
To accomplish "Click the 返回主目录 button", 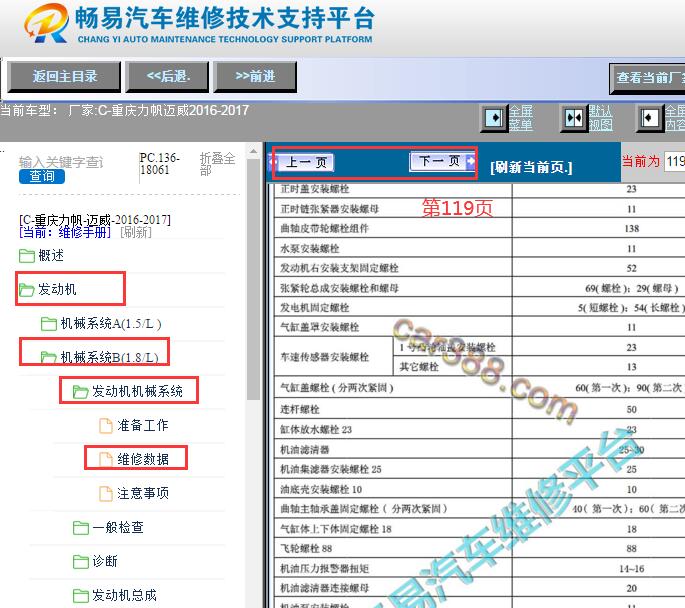I will click(x=64, y=76).
